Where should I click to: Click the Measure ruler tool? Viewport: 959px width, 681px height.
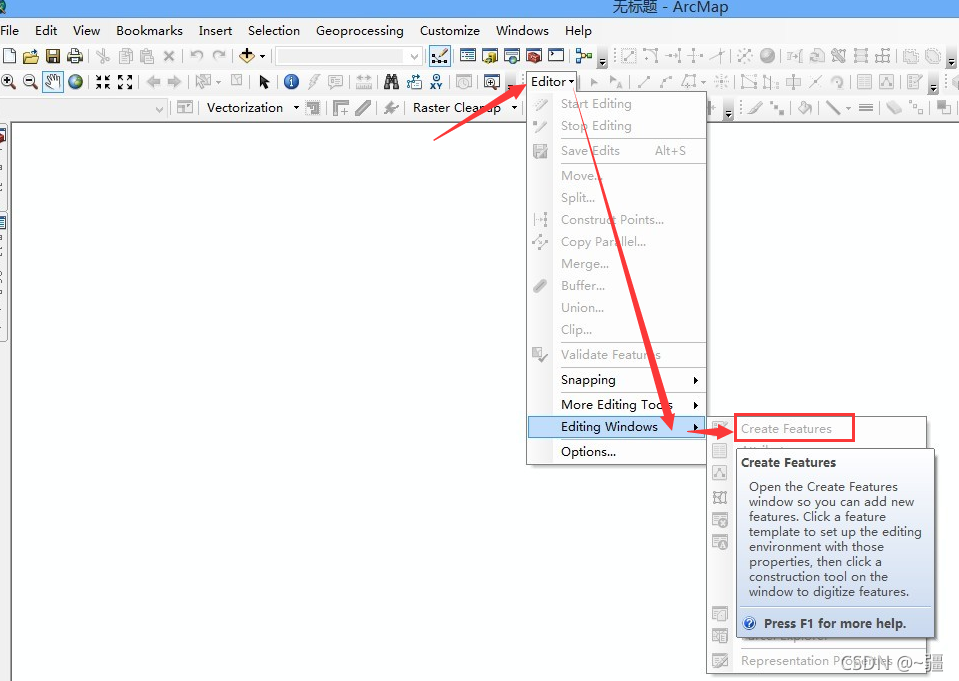[x=364, y=81]
